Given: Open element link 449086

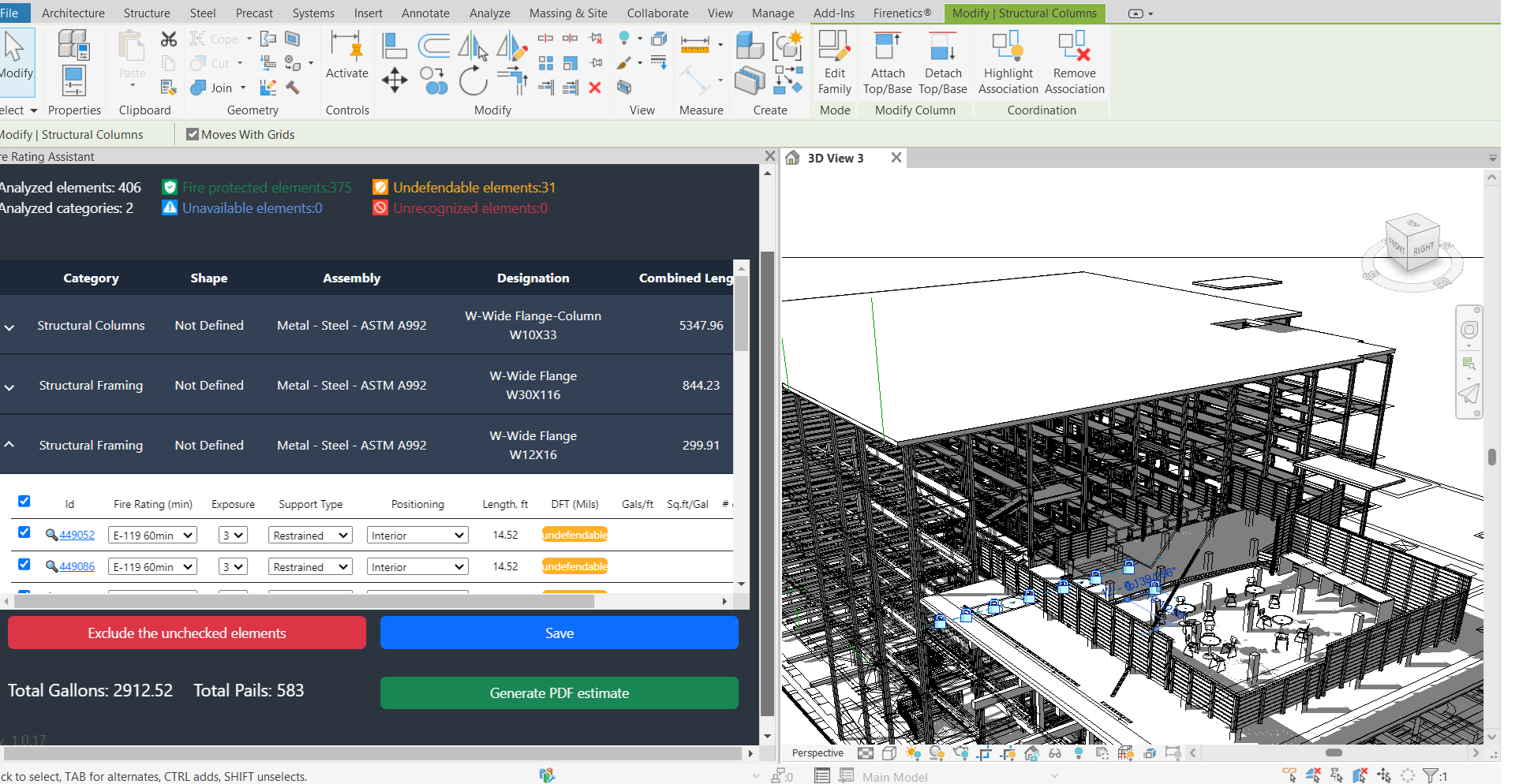Looking at the screenshot, I should [77, 567].
